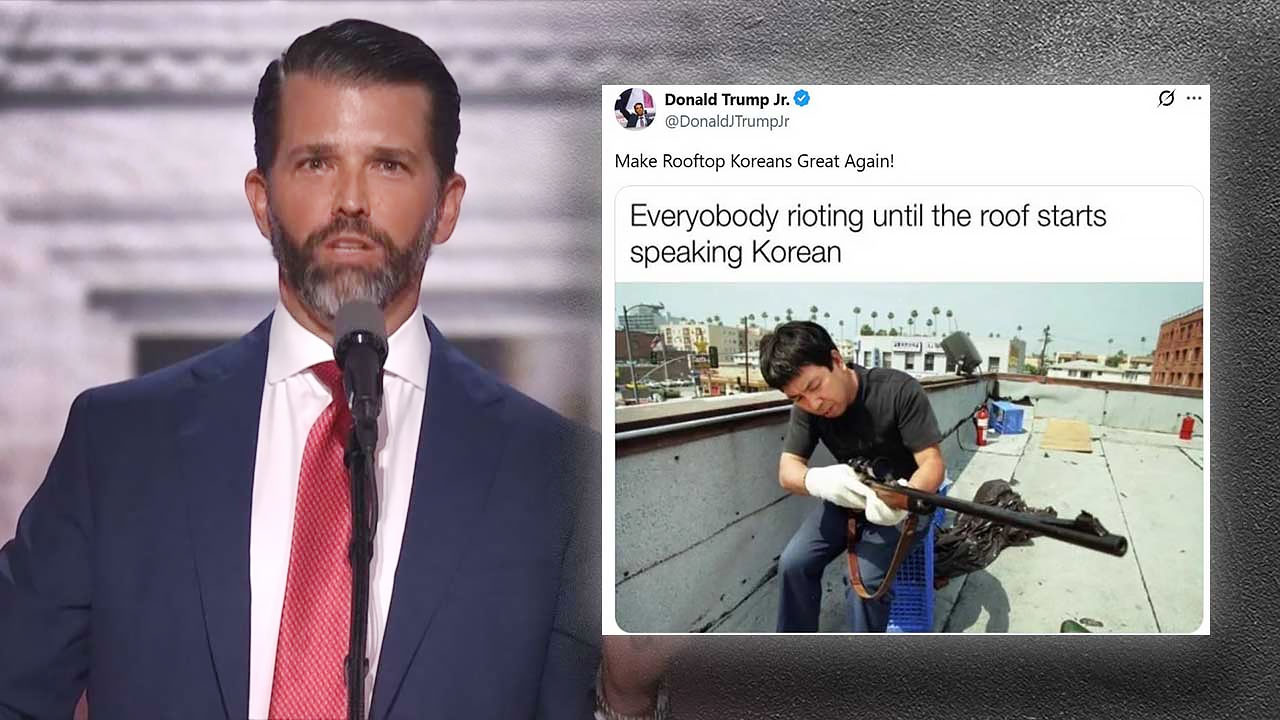Click the loudspeaker mounted on the roof wall
The image size is (1280, 720).
pyautogui.click(x=961, y=351)
